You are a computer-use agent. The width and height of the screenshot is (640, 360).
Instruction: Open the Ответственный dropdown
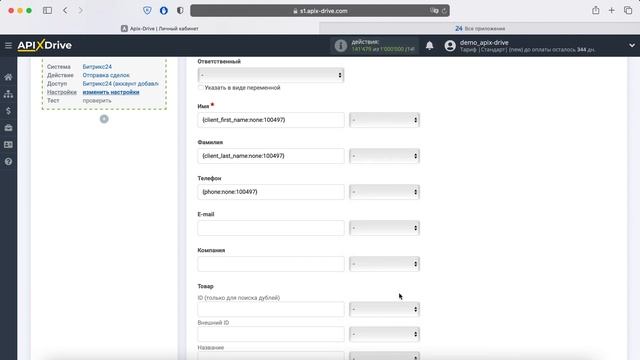pos(271,75)
